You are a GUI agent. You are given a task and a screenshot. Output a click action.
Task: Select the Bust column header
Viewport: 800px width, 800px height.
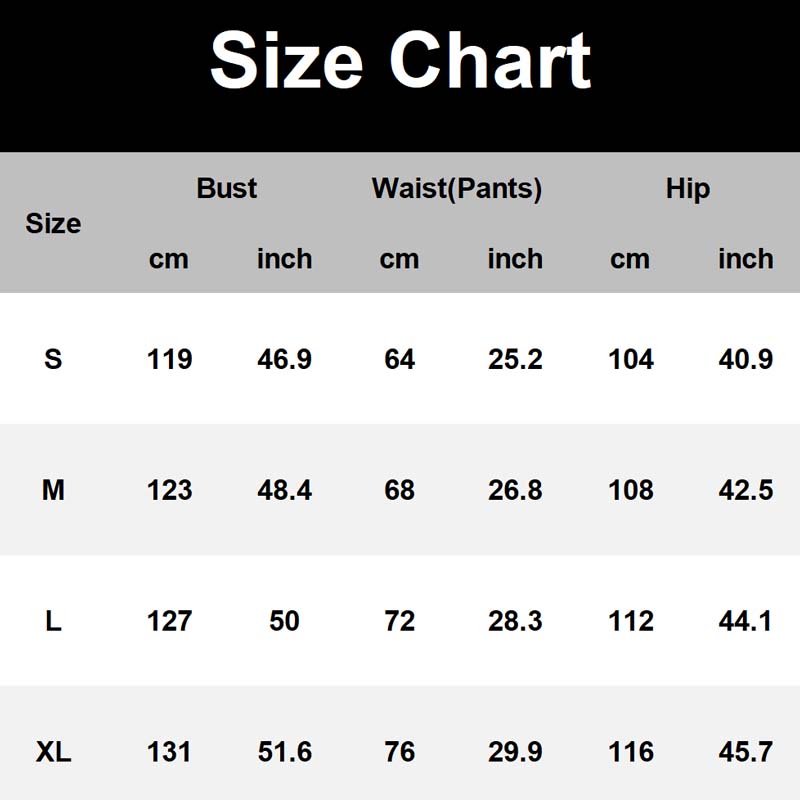click(x=227, y=188)
